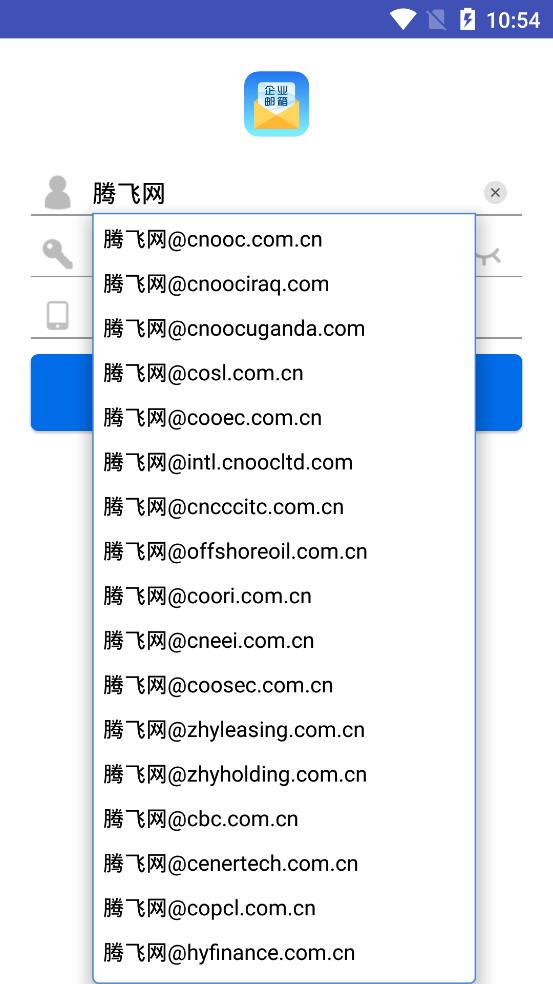
Task: Tap the key password icon
Action: pyautogui.click(x=58, y=254)
